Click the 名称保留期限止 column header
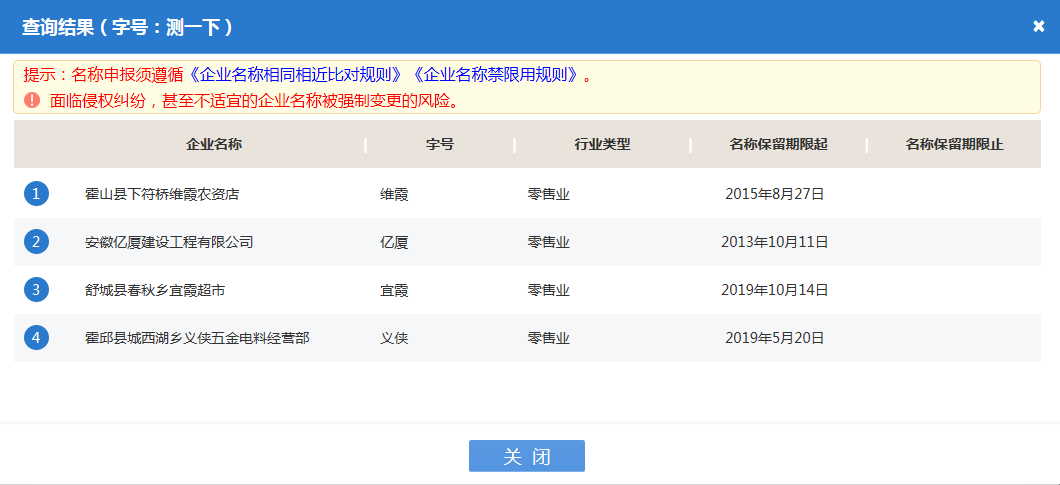1060x485 pixels. coord(954,144)
